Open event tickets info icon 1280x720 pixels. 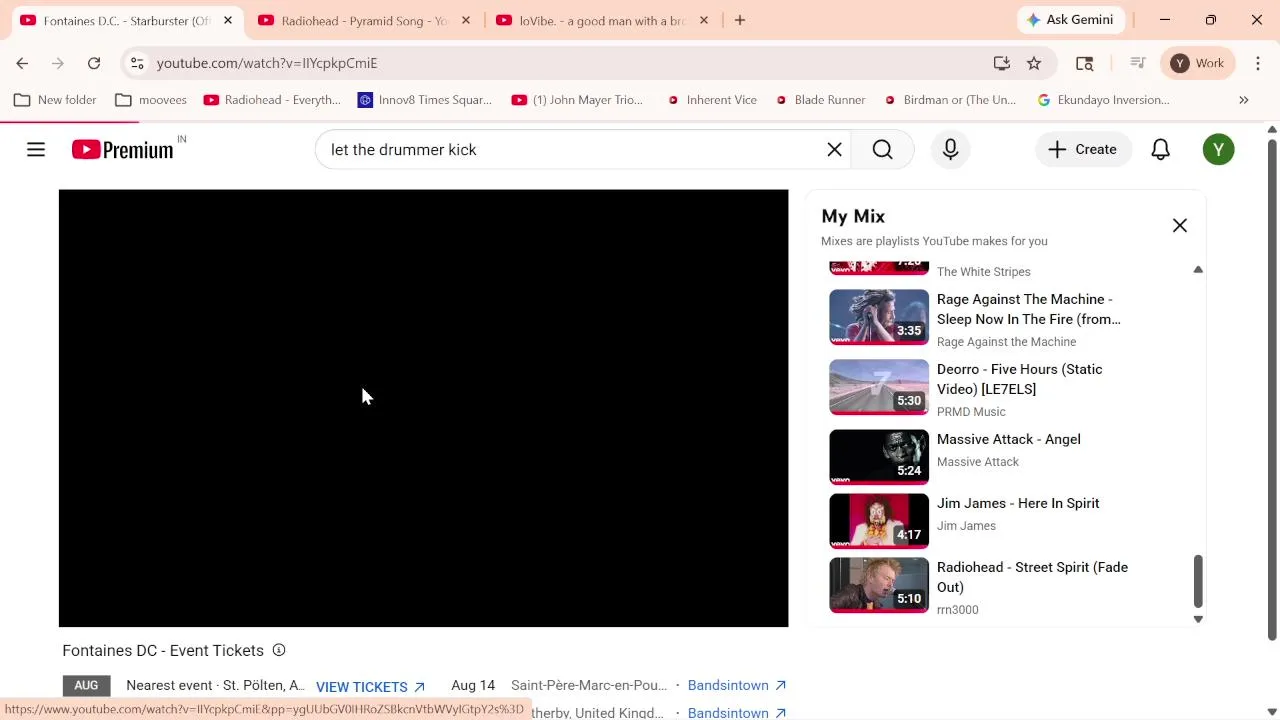279,650
